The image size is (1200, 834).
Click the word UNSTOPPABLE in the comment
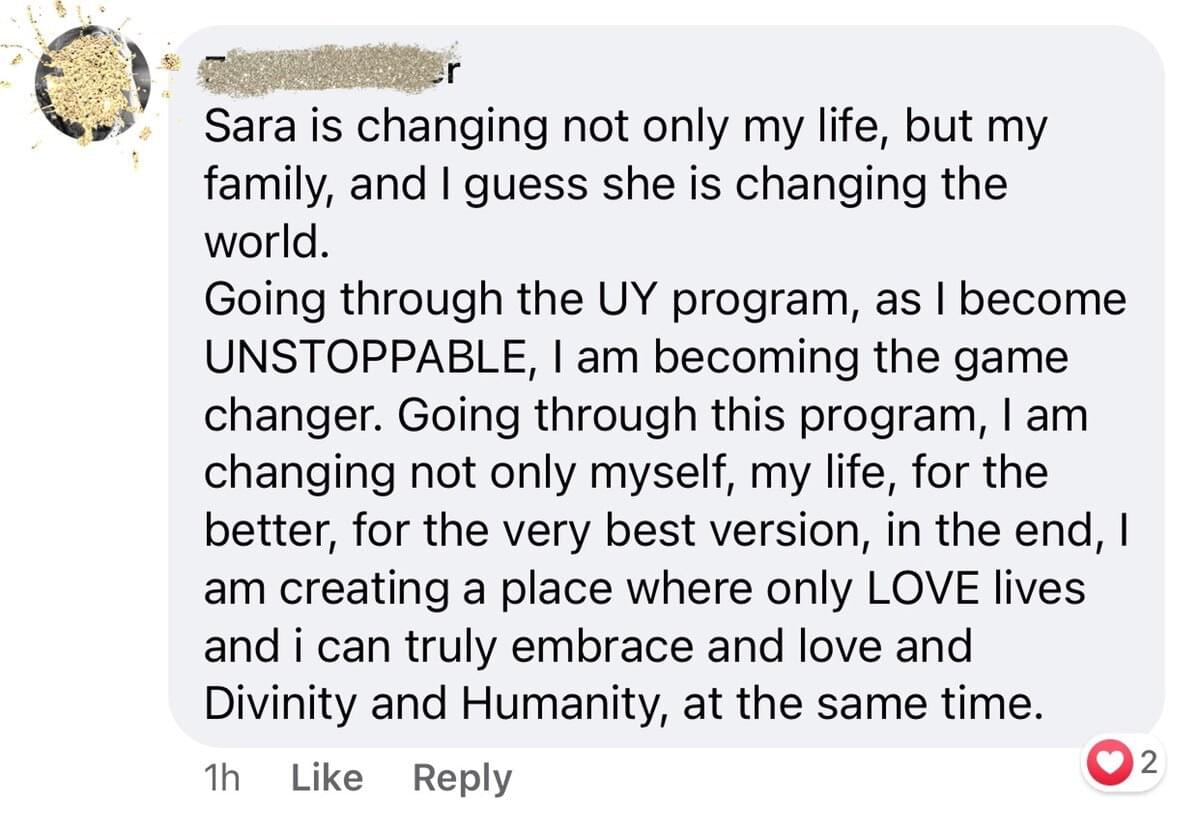click(363, 358)
